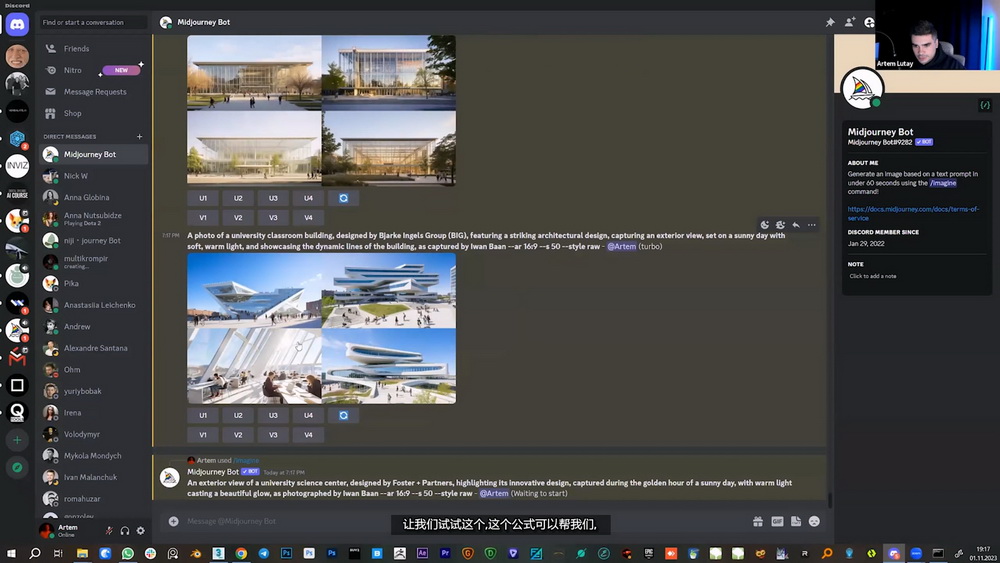Open User Settings gear

(140, 530)
